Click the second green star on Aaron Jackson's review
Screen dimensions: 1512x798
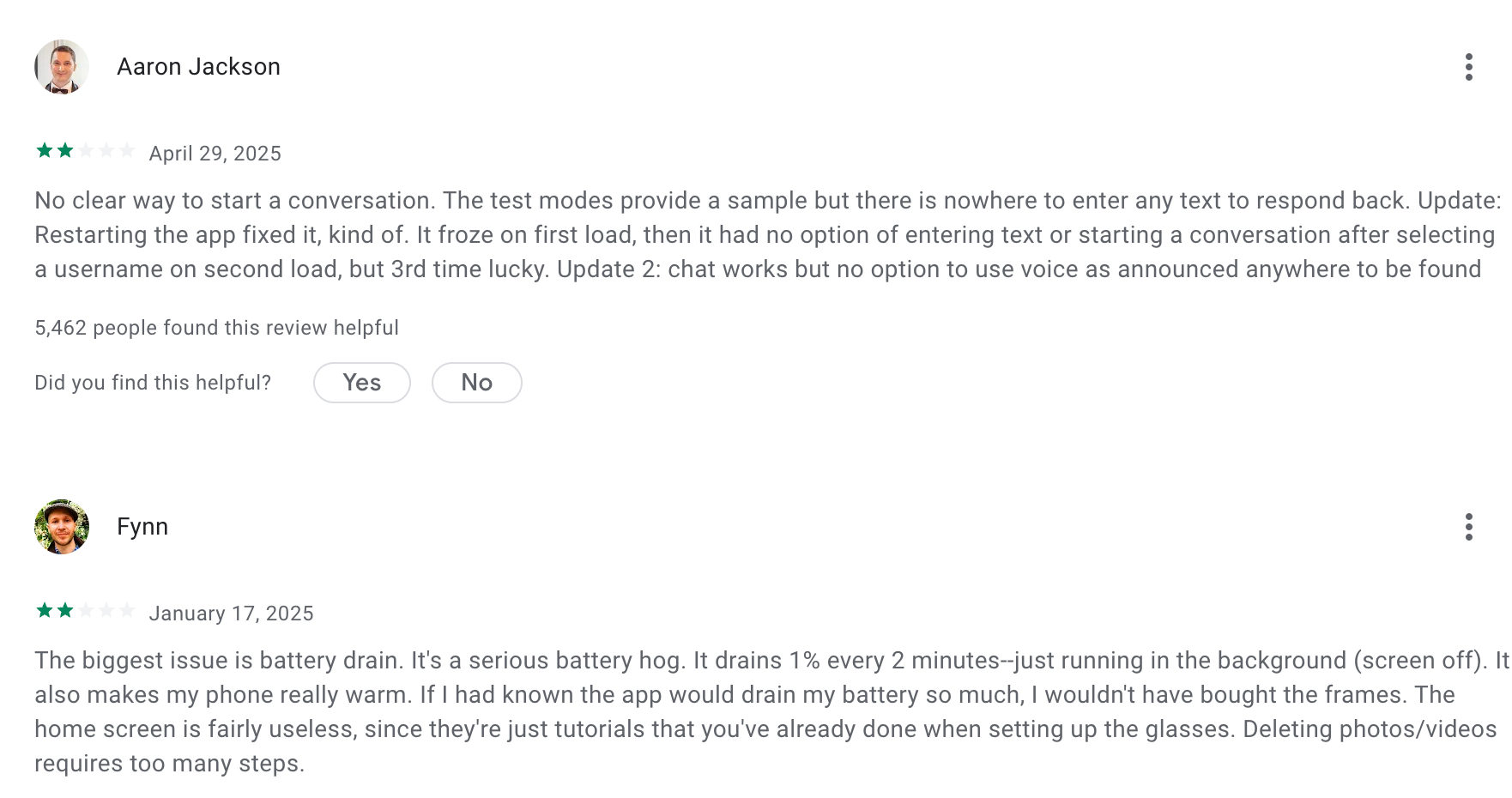point(65,152)
